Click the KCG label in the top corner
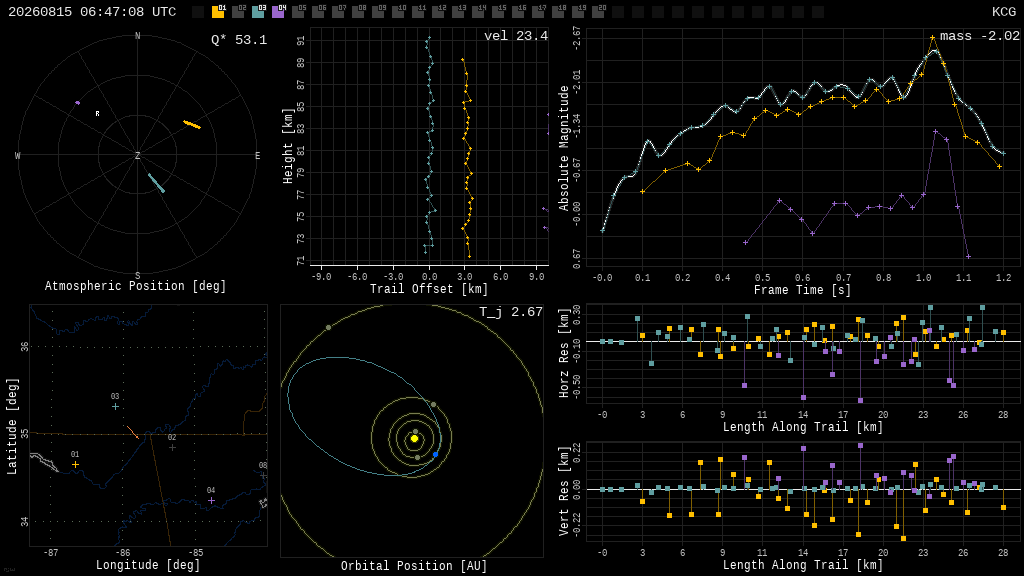 [x=1004, y=12]
